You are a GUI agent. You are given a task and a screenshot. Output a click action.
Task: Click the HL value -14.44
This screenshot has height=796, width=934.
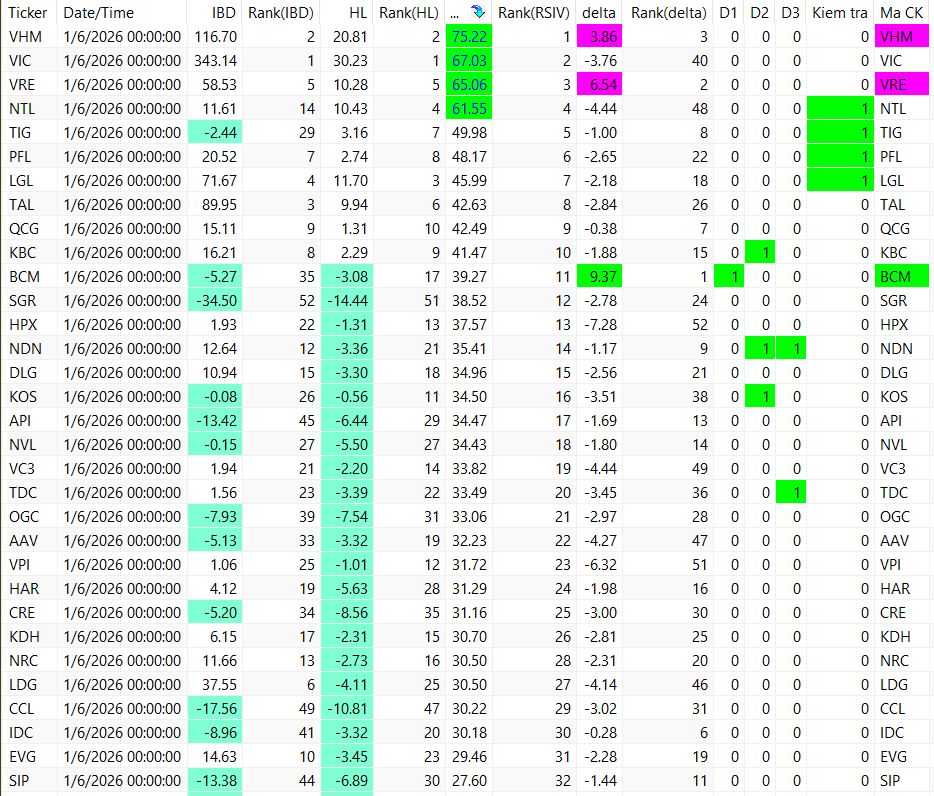(347, 301)
